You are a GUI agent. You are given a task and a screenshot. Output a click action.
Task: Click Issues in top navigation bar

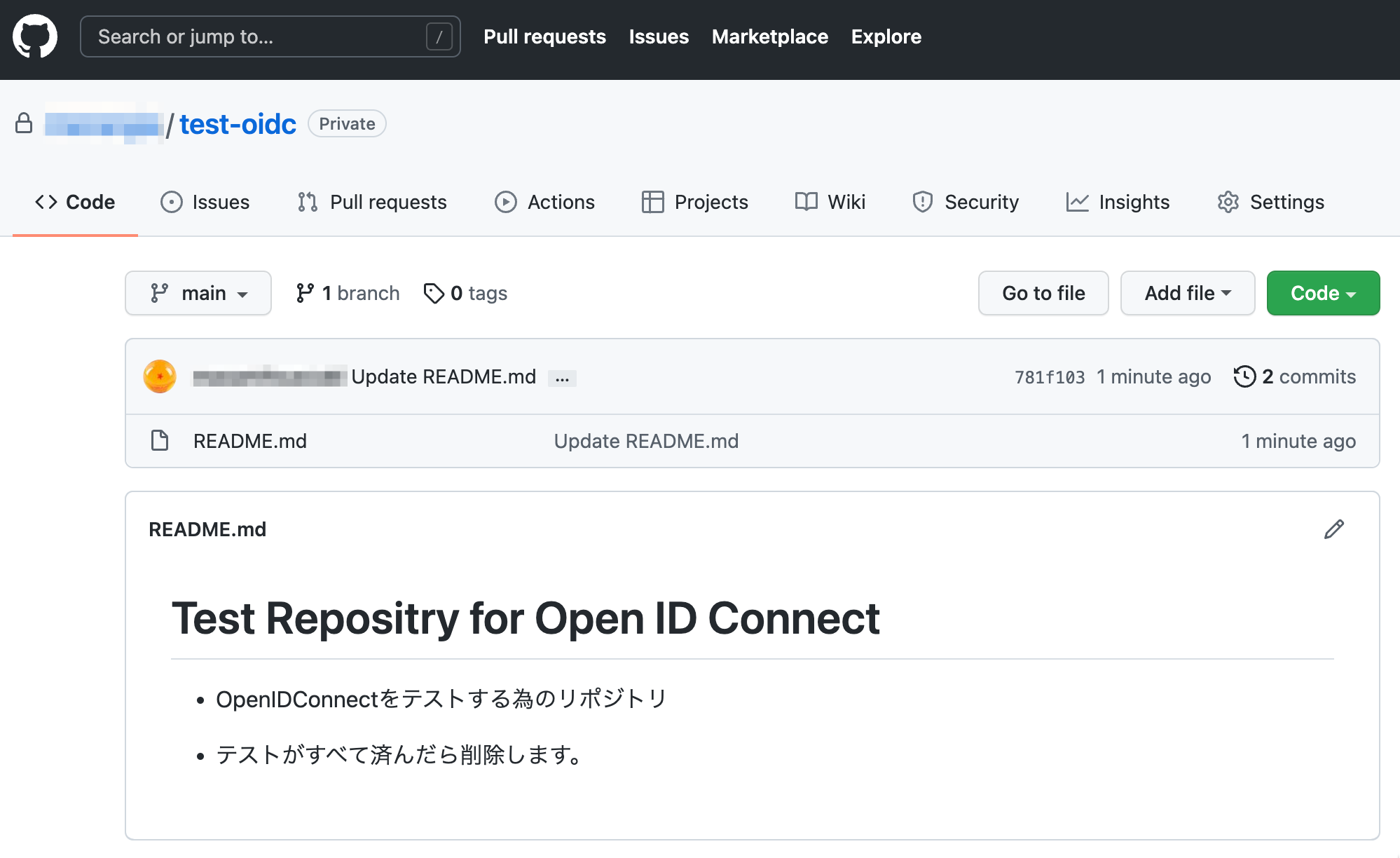click(x=659, y=36)
